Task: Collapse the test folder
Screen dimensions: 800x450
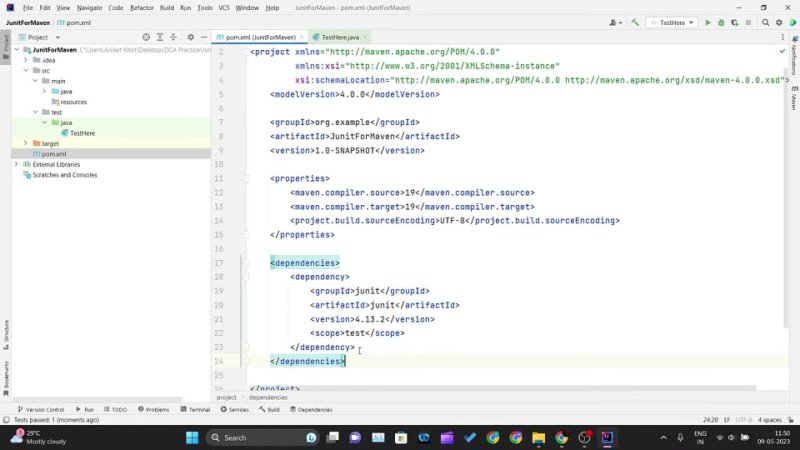Action: pyautogui.click(x=35, y=112)
